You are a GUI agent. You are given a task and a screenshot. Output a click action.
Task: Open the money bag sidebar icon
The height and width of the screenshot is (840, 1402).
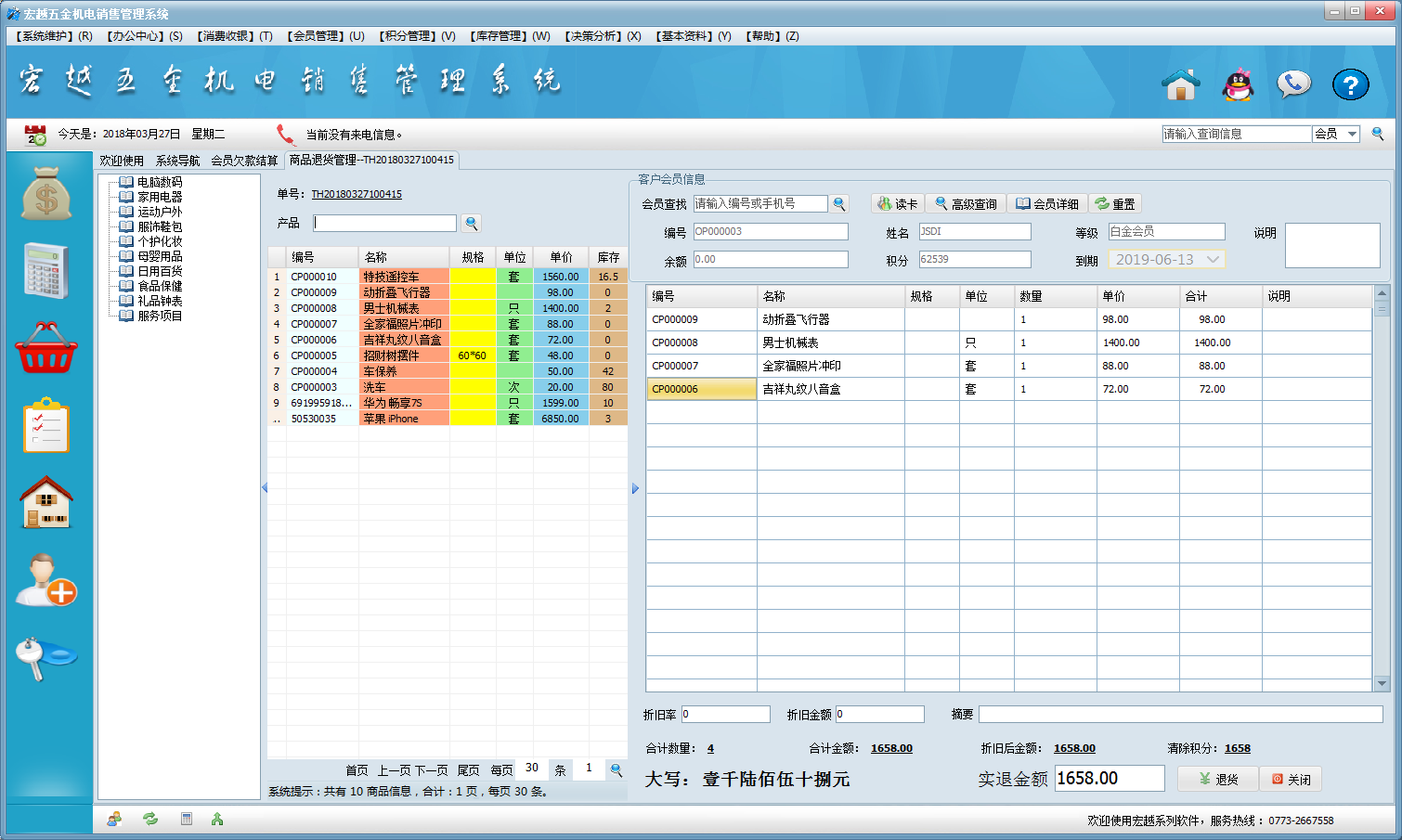click(46, 194)
